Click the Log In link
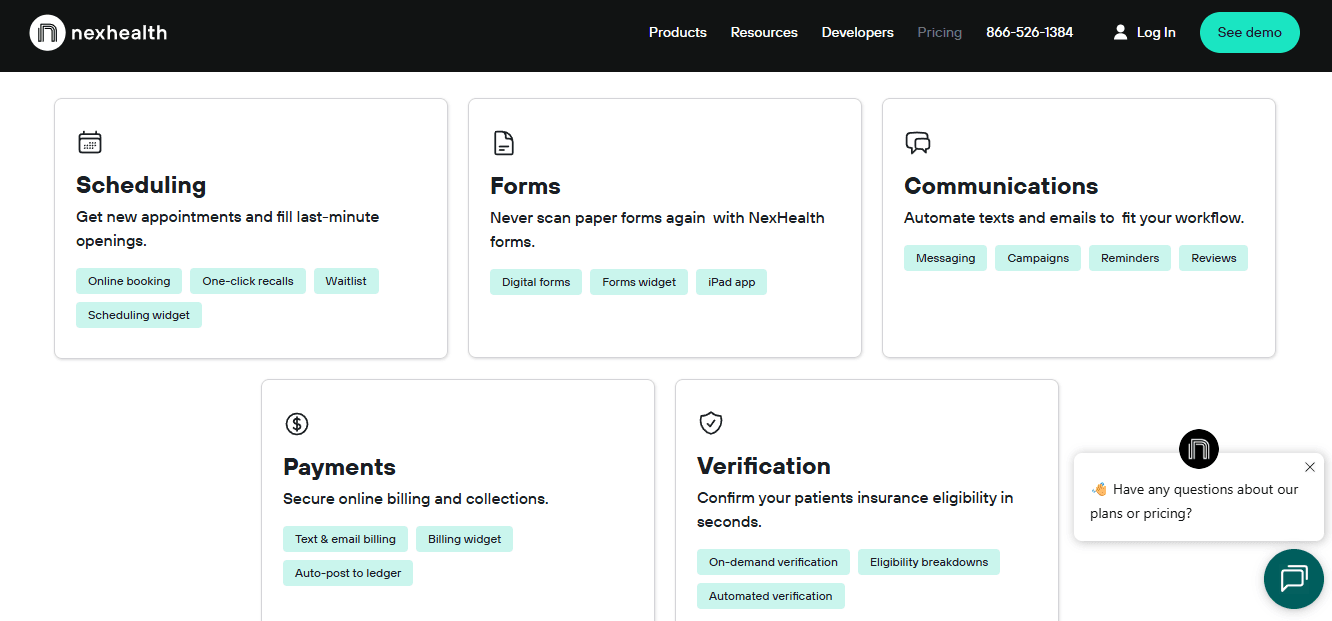The width and height of the screenshot is (1332, 621). [1156, 33]
